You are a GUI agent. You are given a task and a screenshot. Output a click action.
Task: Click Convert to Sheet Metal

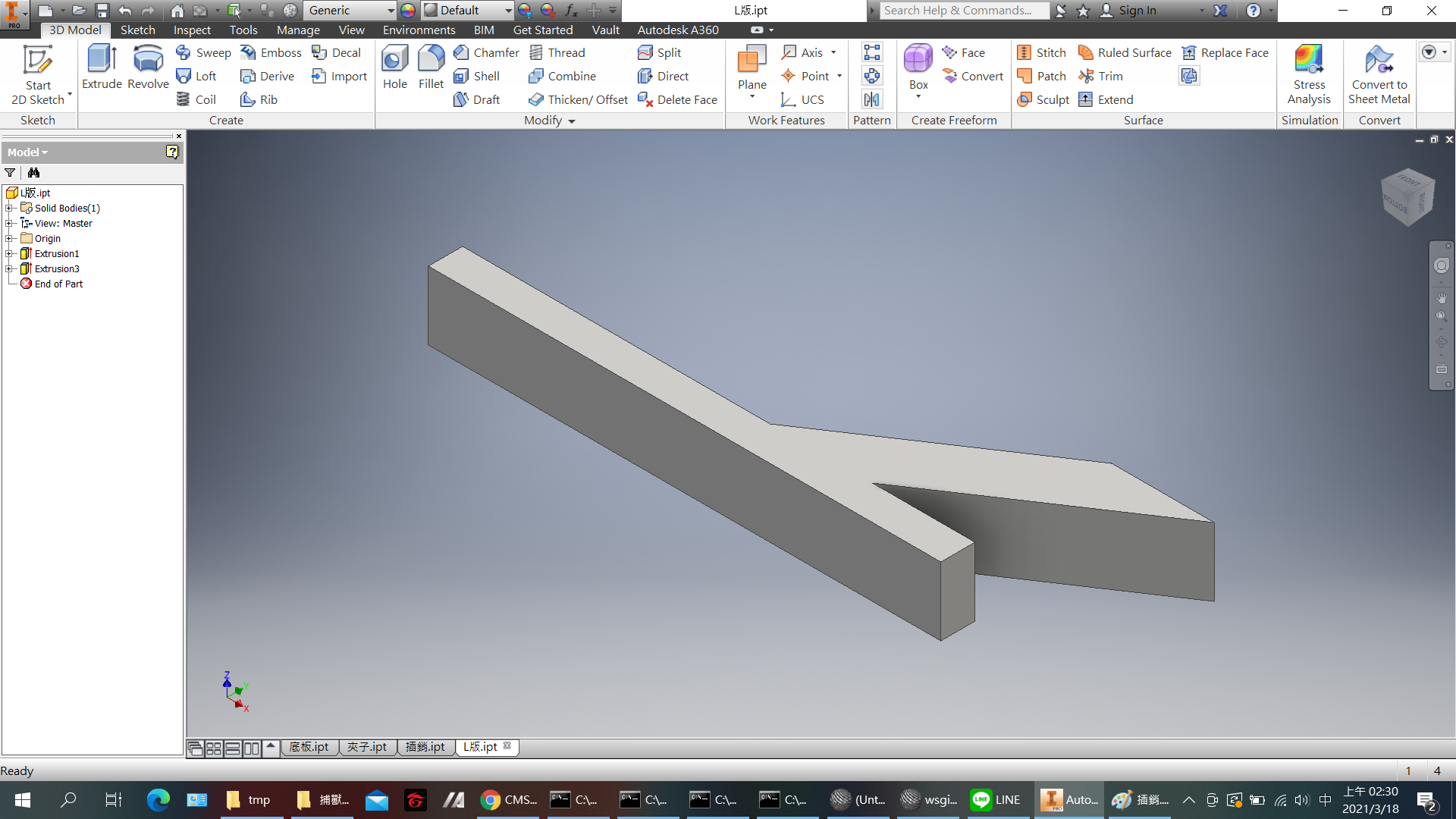(x=1379, y=74)
